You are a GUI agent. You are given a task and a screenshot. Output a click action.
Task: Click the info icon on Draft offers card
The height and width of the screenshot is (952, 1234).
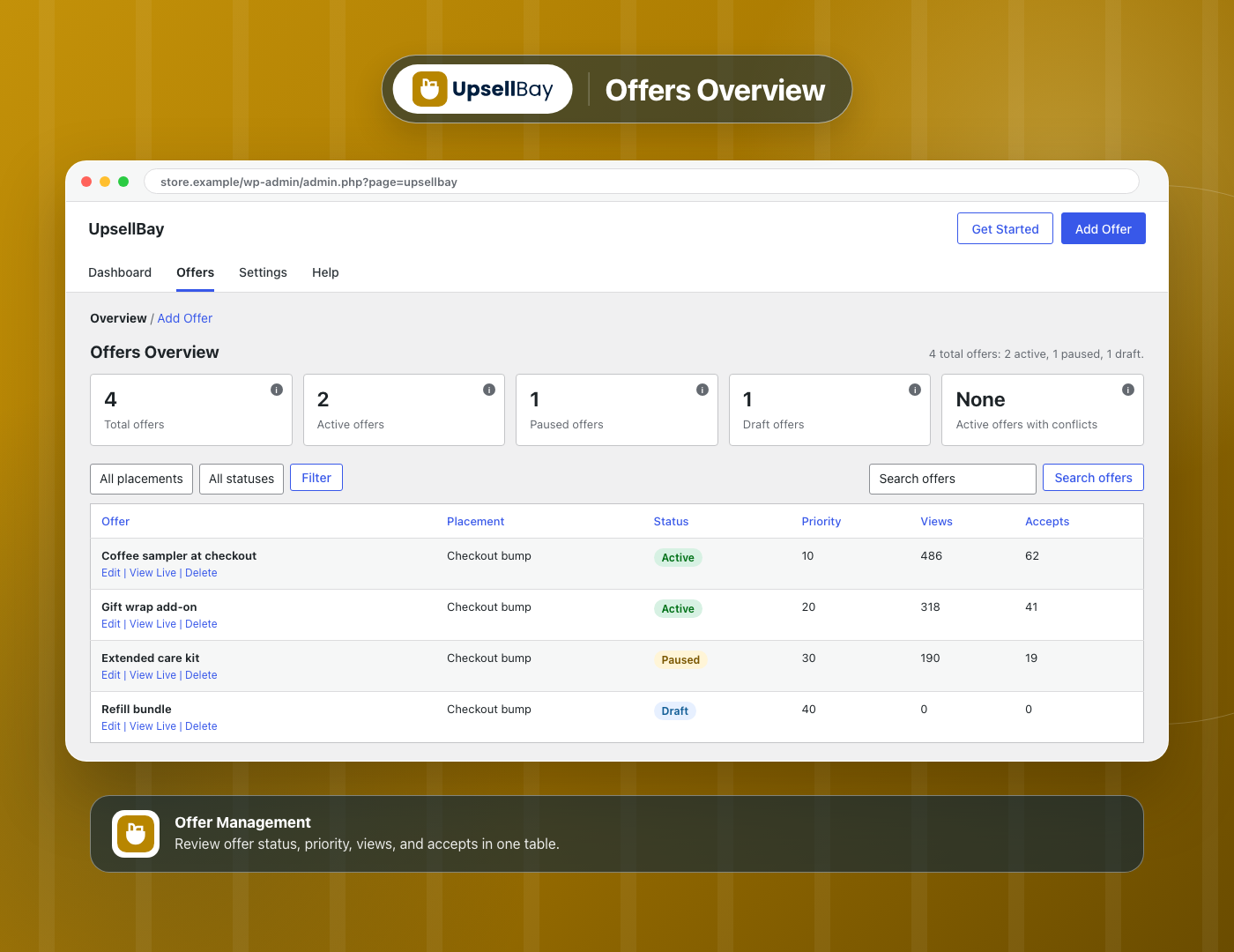(915, 390)
